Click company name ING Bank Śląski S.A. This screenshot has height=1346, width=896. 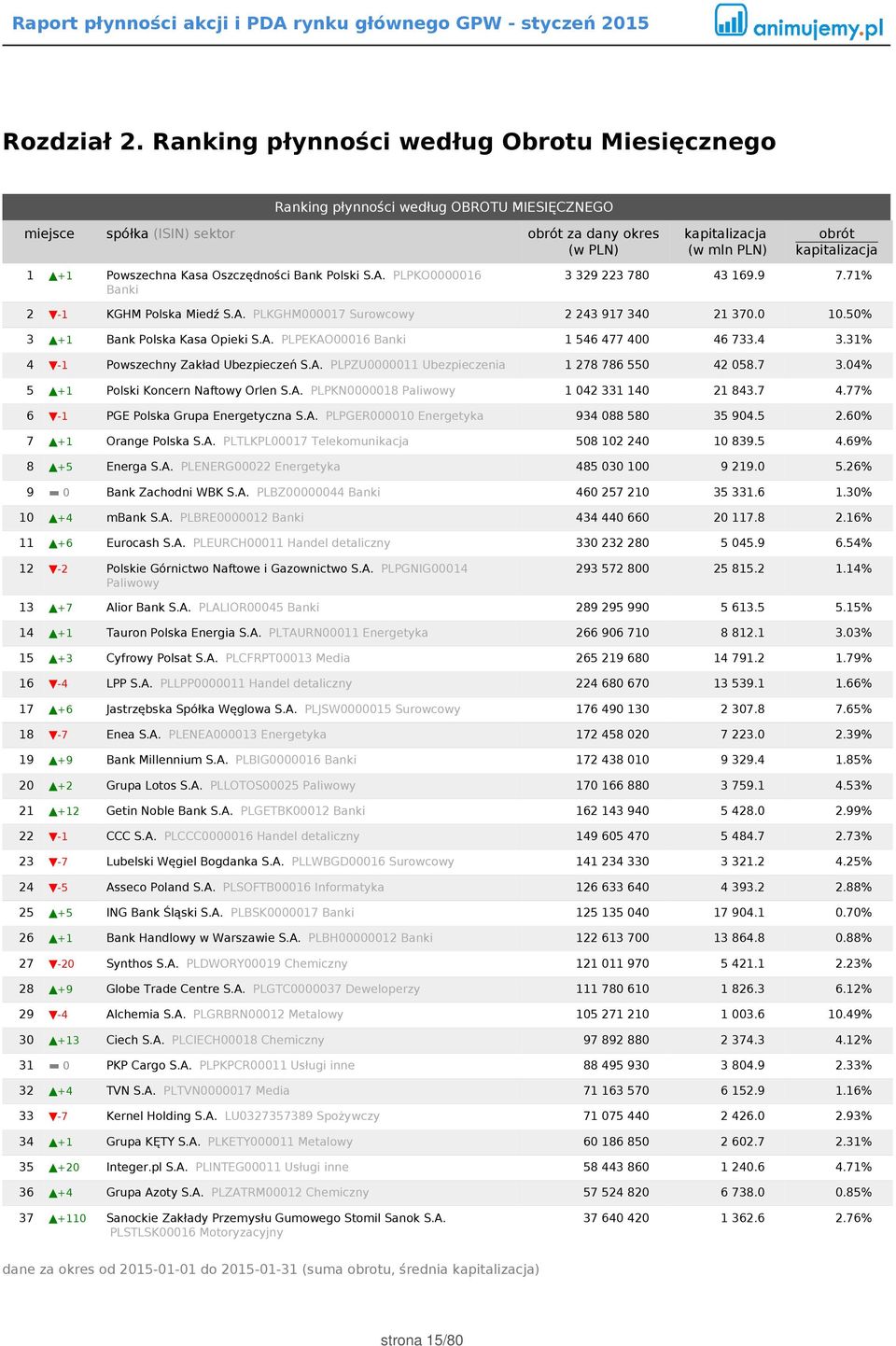(164, 913)
